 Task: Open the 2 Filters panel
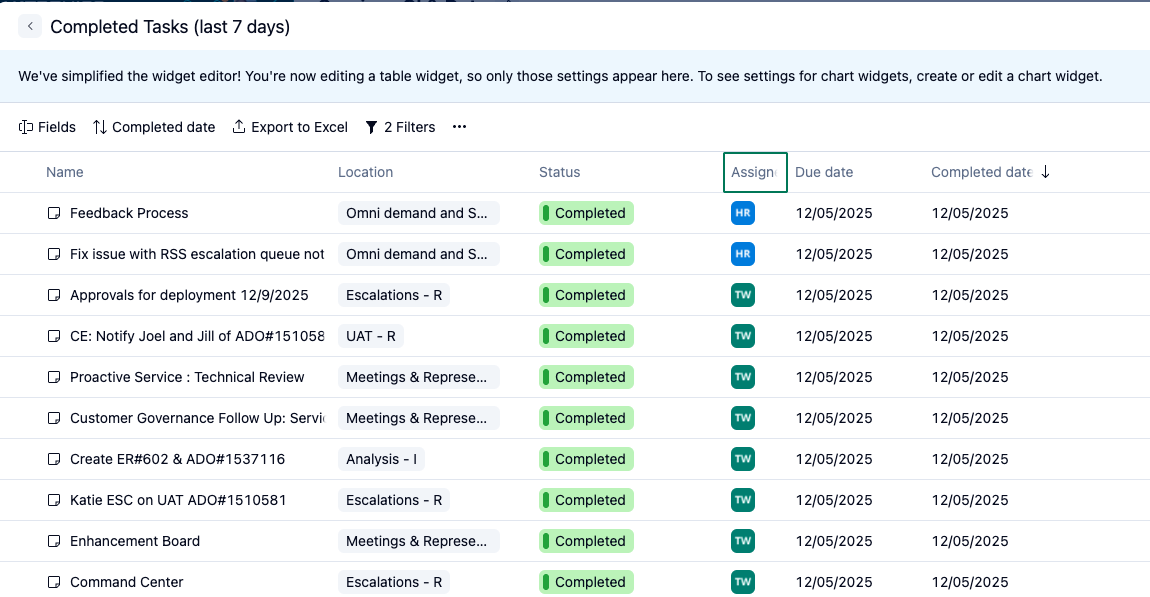pyautogui.click(x=400, y=127)
